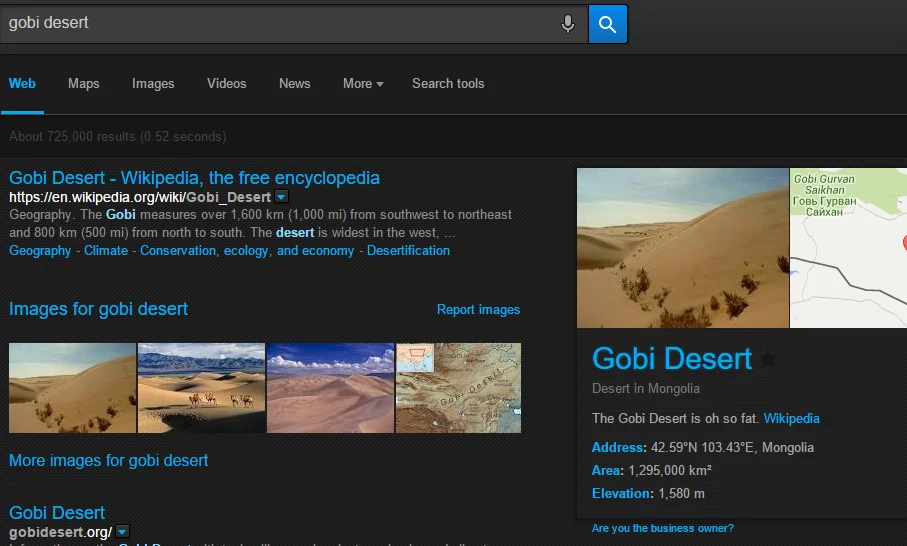The image size is (907, 546).
Task: Click the blue magnifier search button
Action: point(607,24)
